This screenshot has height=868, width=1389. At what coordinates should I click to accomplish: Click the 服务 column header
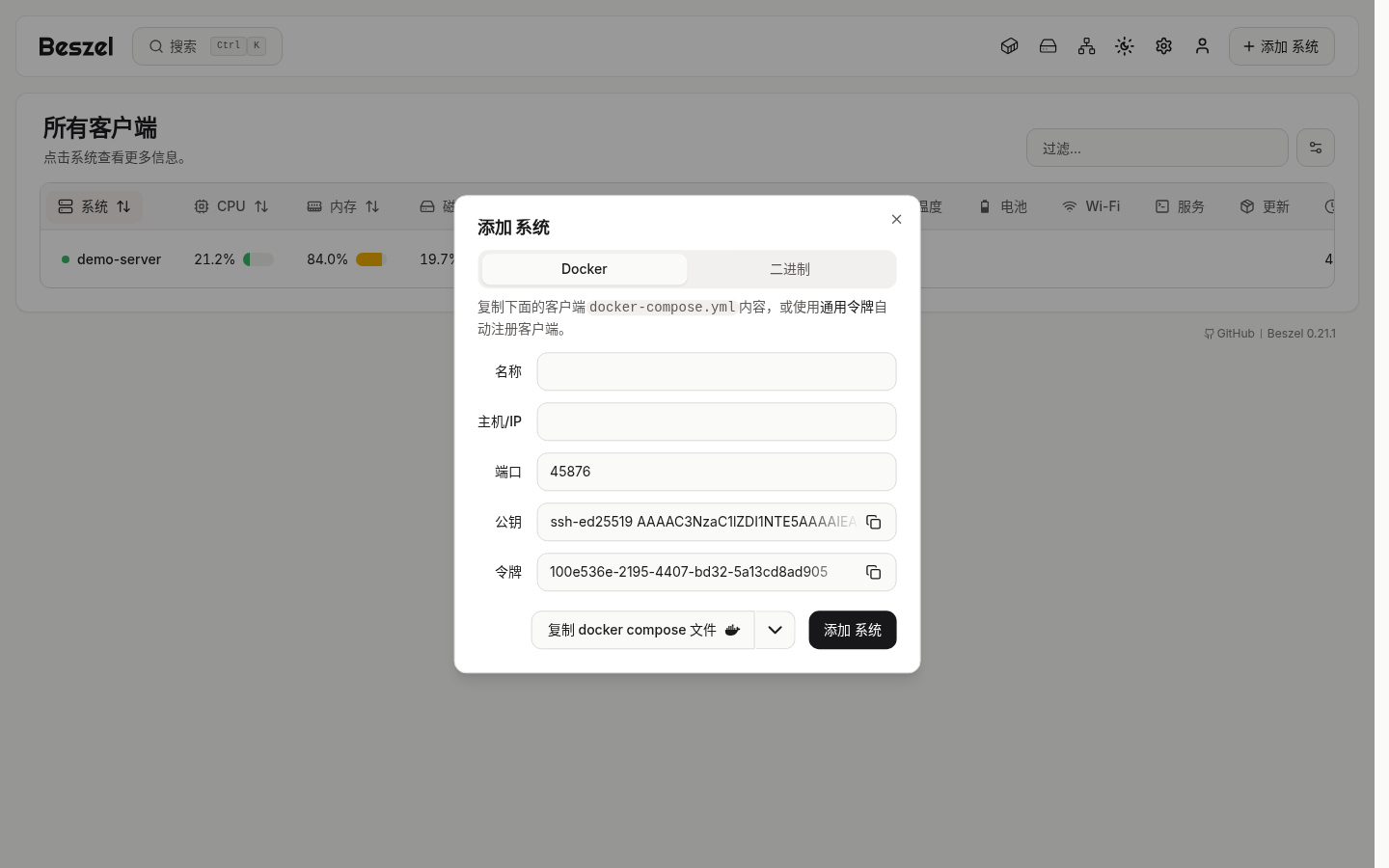click(x=1180, y=206)
